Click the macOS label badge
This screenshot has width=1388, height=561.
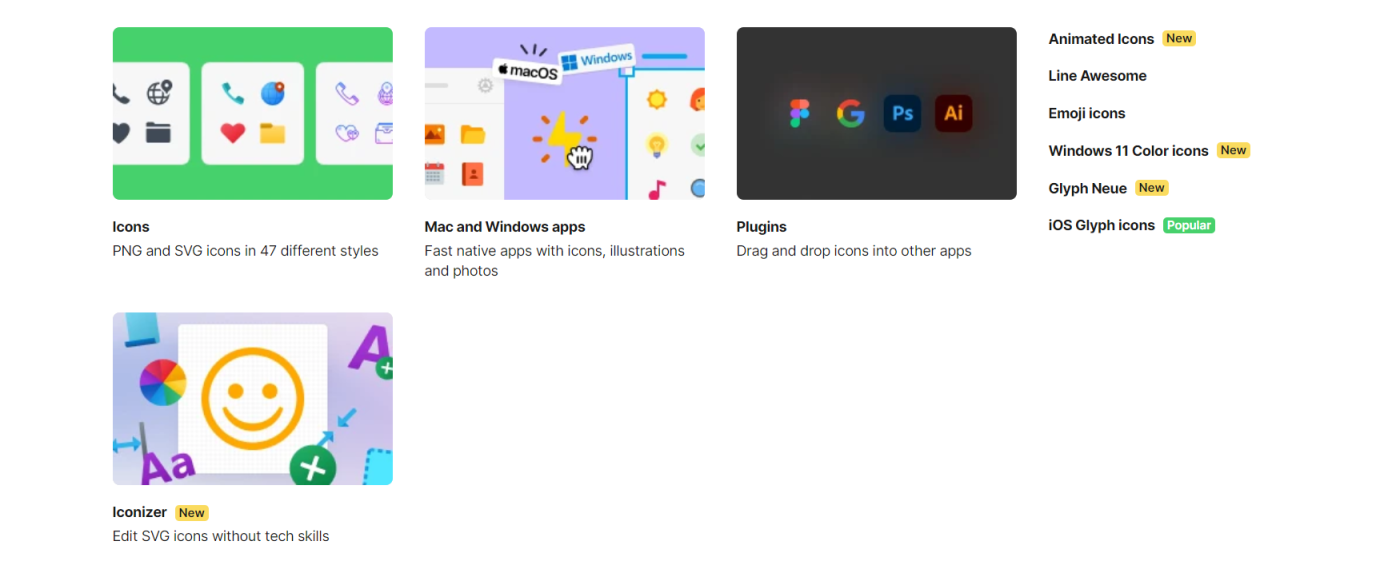pyautogui.click(x=527, y=71)
